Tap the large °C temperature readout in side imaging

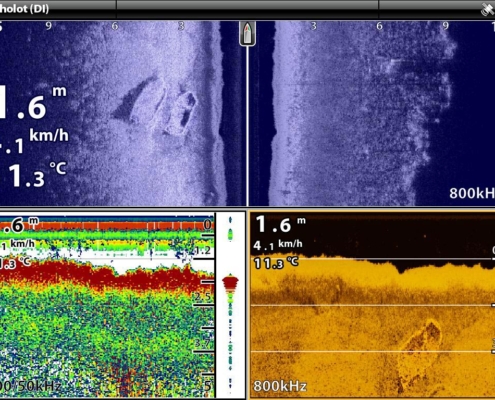[x=38, y=174]
